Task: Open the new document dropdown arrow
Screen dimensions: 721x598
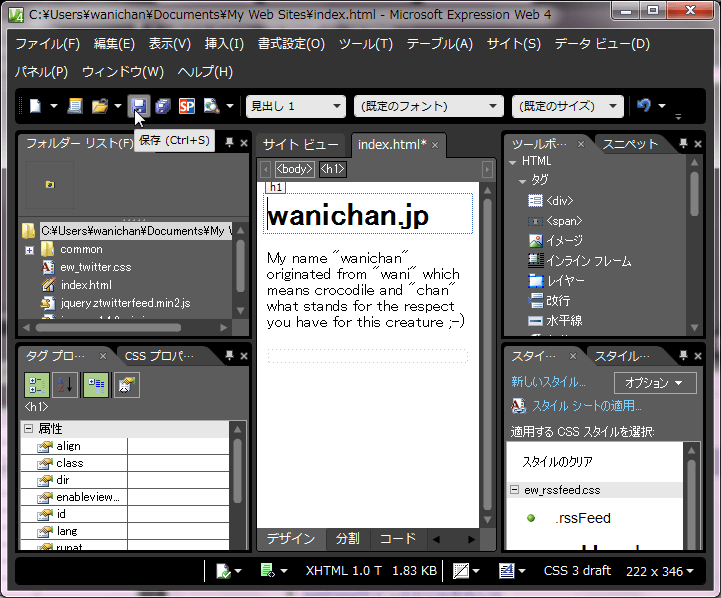Action: [x=54, y=106]
